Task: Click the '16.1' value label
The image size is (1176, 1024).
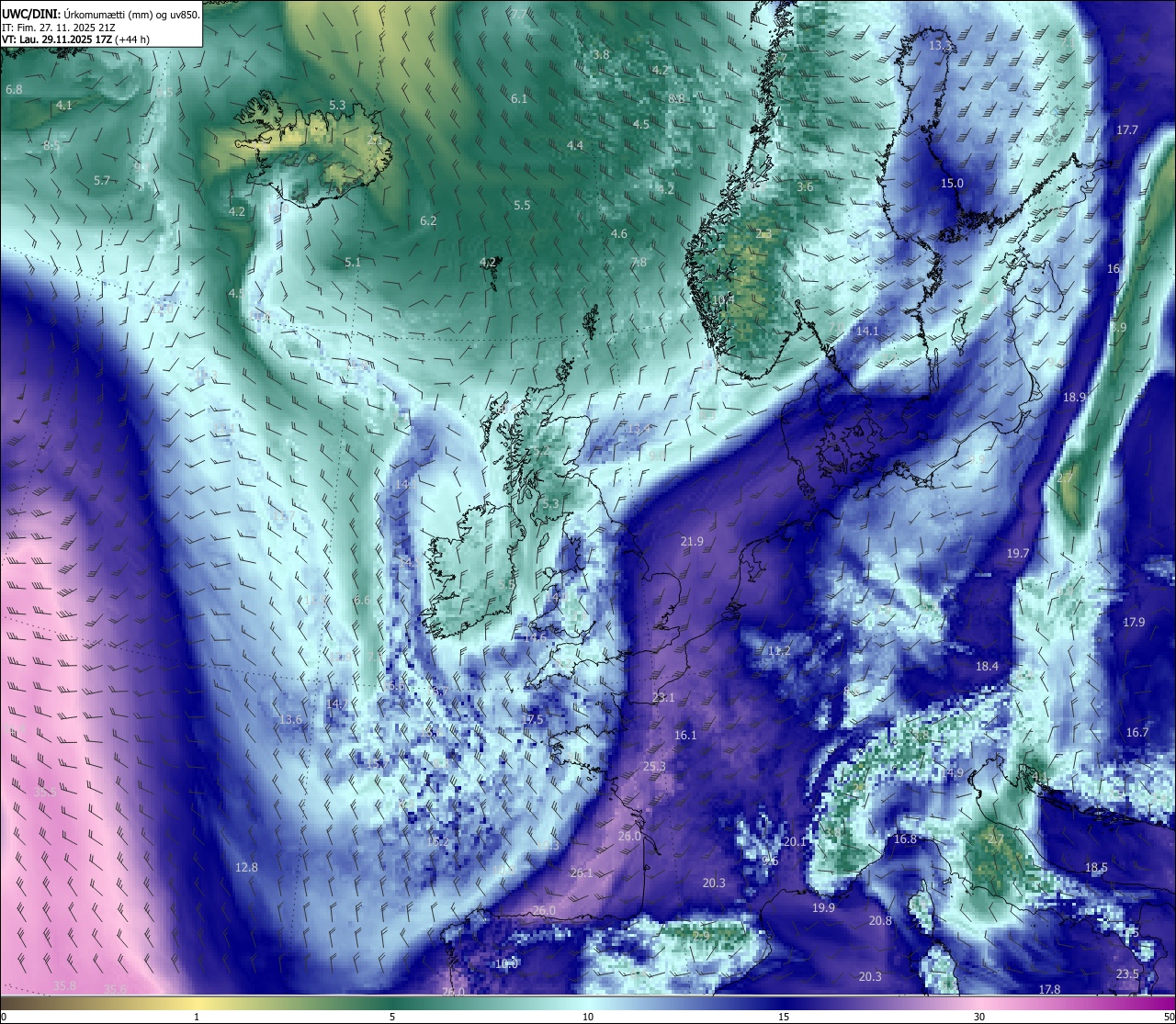Action: pyautogui.click(x=685, y=735)
